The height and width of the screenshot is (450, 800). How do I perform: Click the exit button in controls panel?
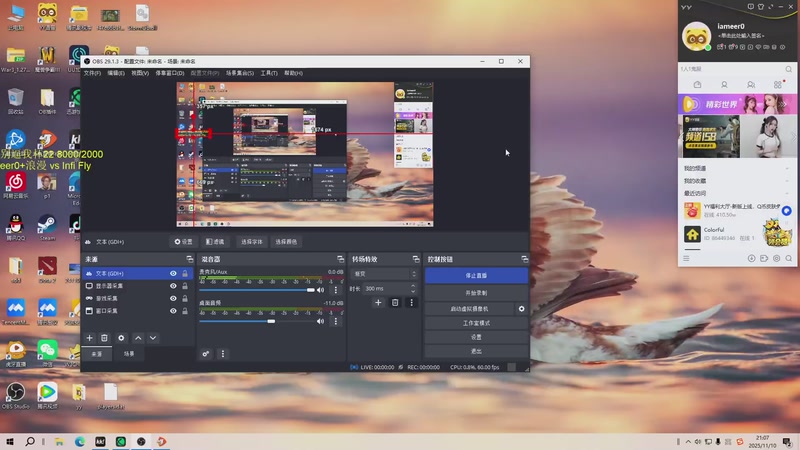[x=476, y=351]
